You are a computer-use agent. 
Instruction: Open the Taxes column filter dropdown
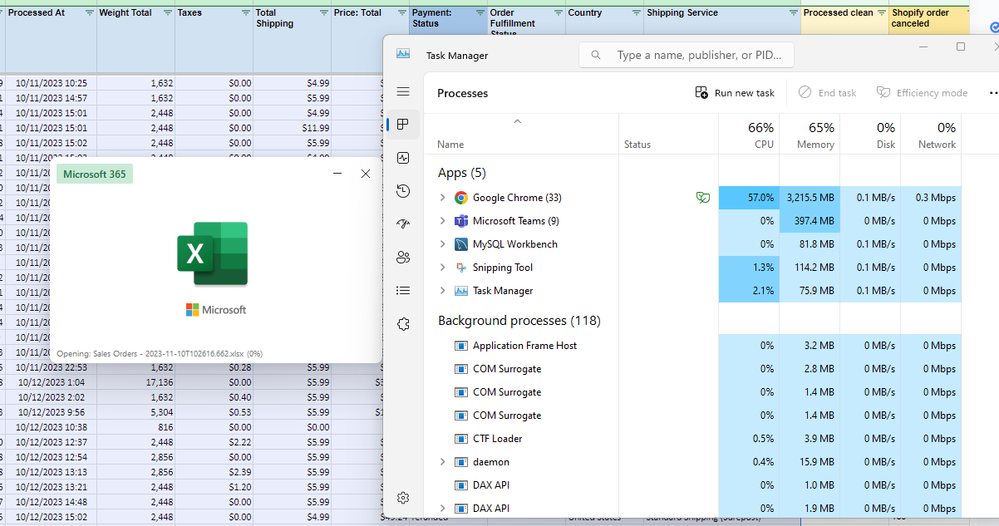[x=245, y=13]
